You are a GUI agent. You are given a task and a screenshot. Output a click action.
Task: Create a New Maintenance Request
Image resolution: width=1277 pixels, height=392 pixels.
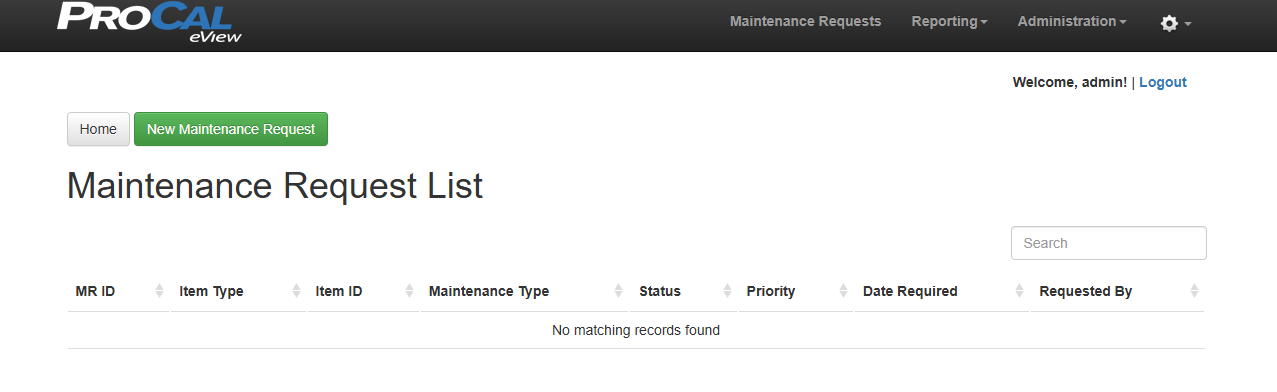[231, 129]
